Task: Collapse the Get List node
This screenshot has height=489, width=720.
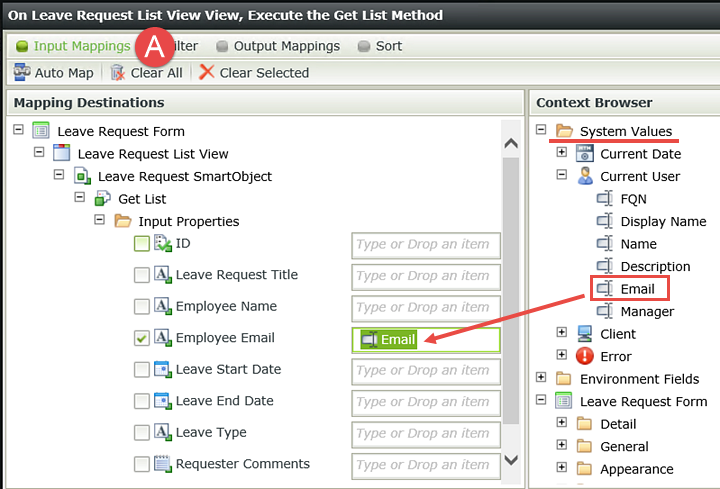Action: (79, 197)
